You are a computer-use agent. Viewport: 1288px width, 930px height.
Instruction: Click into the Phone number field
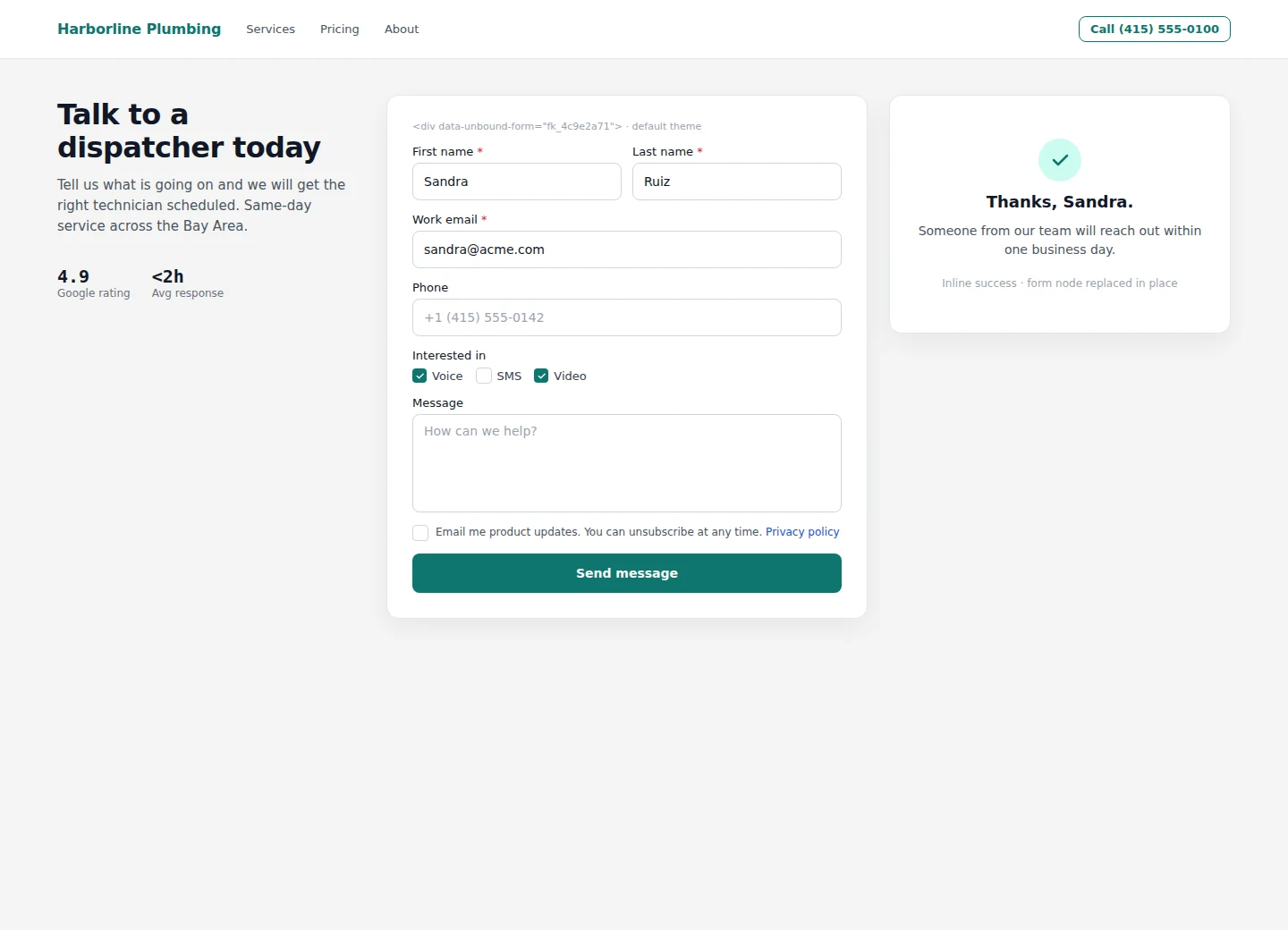click(627, 317)
